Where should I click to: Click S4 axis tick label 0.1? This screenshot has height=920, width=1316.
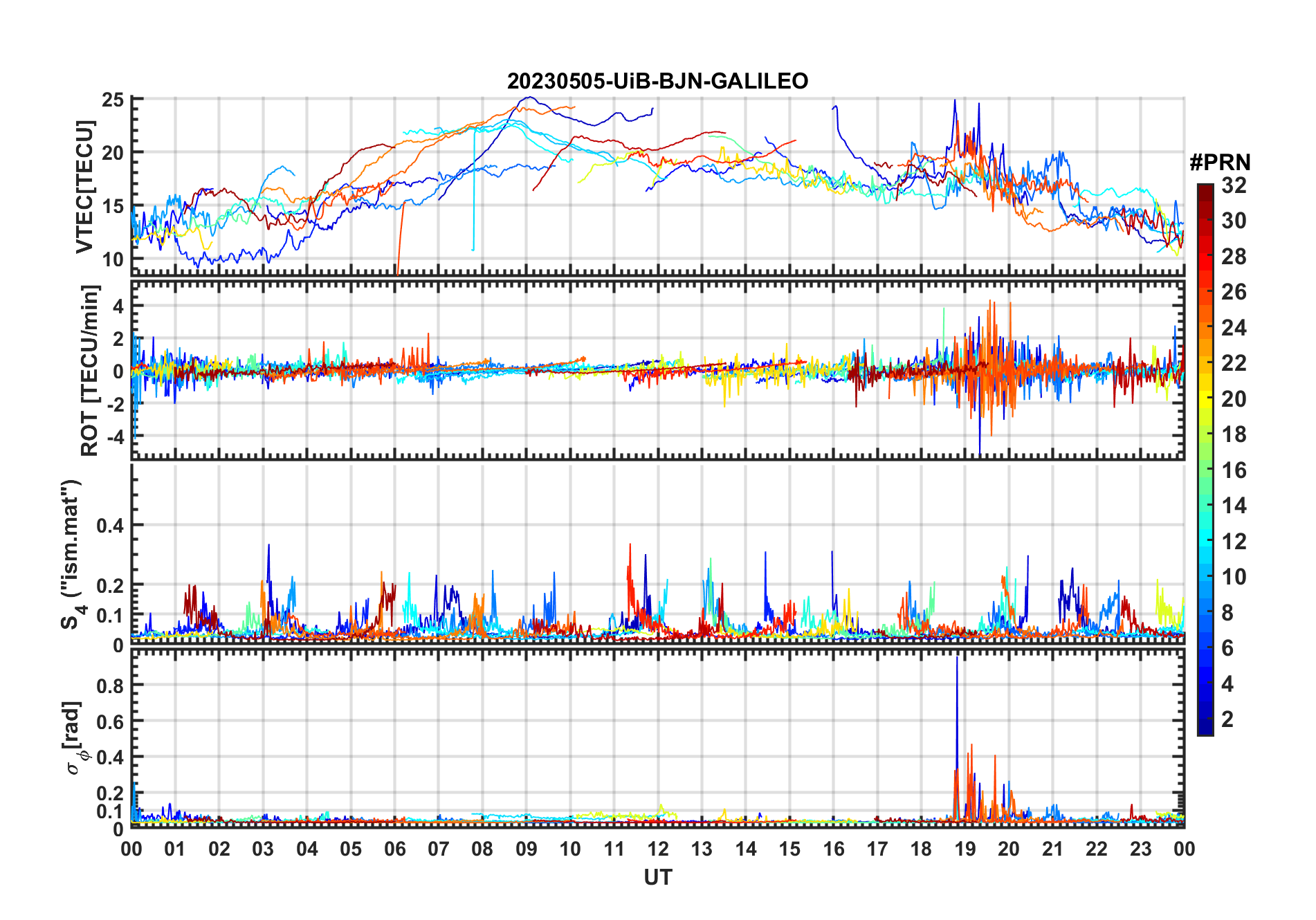pyautogui.click(x=110, y=616)
